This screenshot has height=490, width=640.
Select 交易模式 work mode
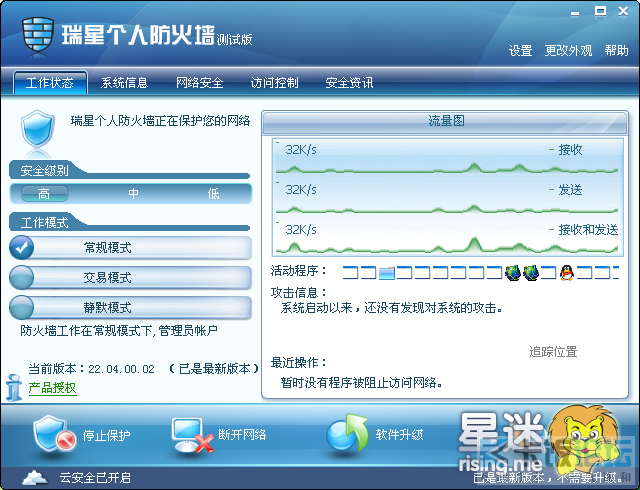(x=131, y=278)
